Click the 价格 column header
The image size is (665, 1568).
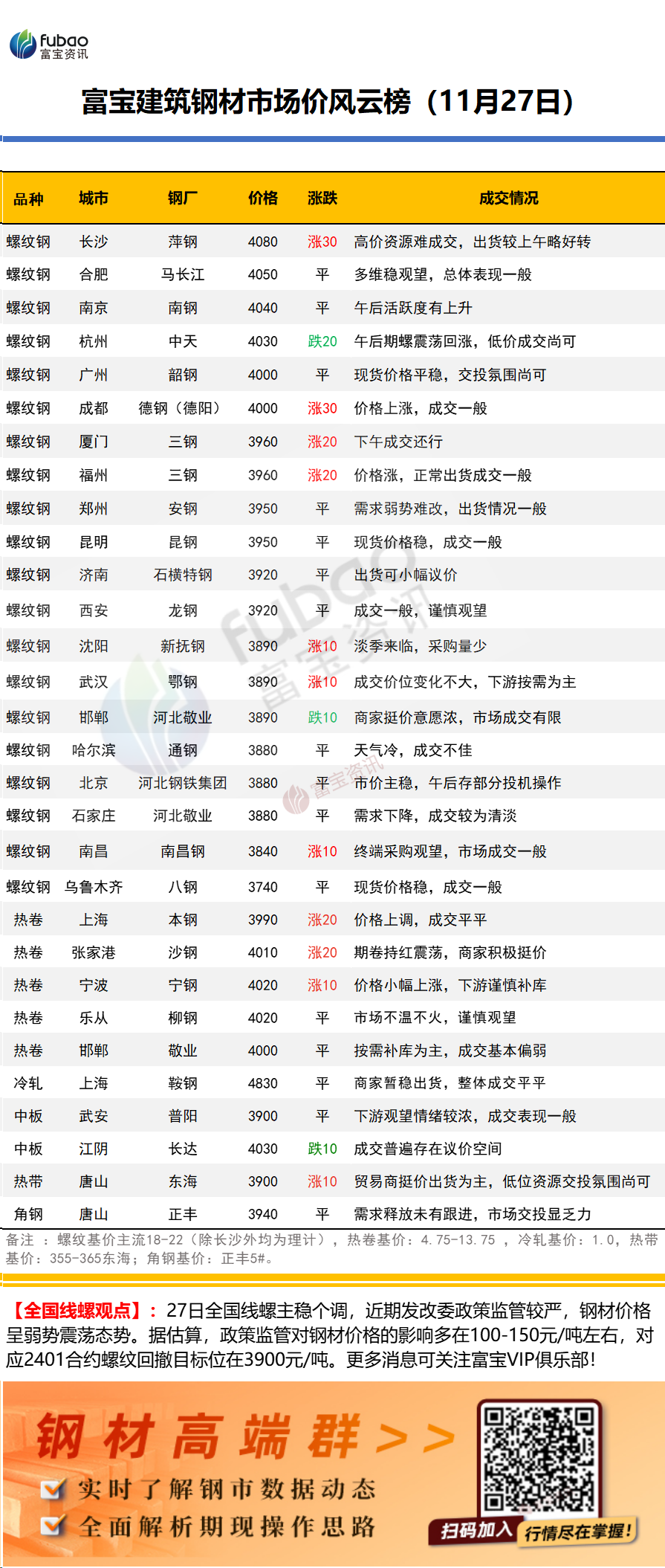(x=263, y=198)
